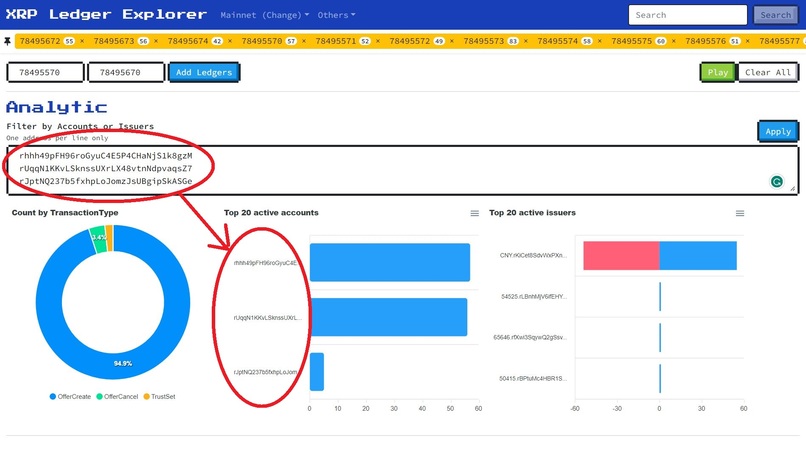Open ledger 78495574 tag
806x457 pixels.
pos(558,41)
